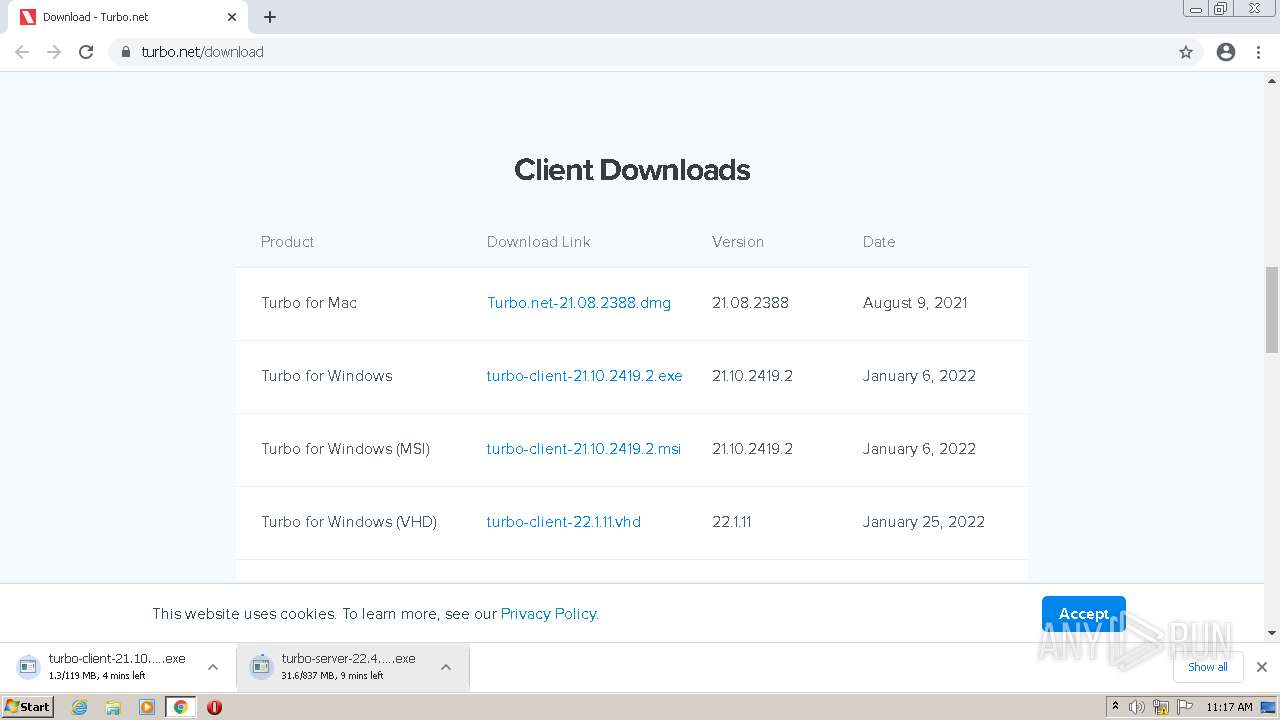Click the scrollbar up arrow
1280x720 pixels.
pyautogui.click(x=1272, y=80)
